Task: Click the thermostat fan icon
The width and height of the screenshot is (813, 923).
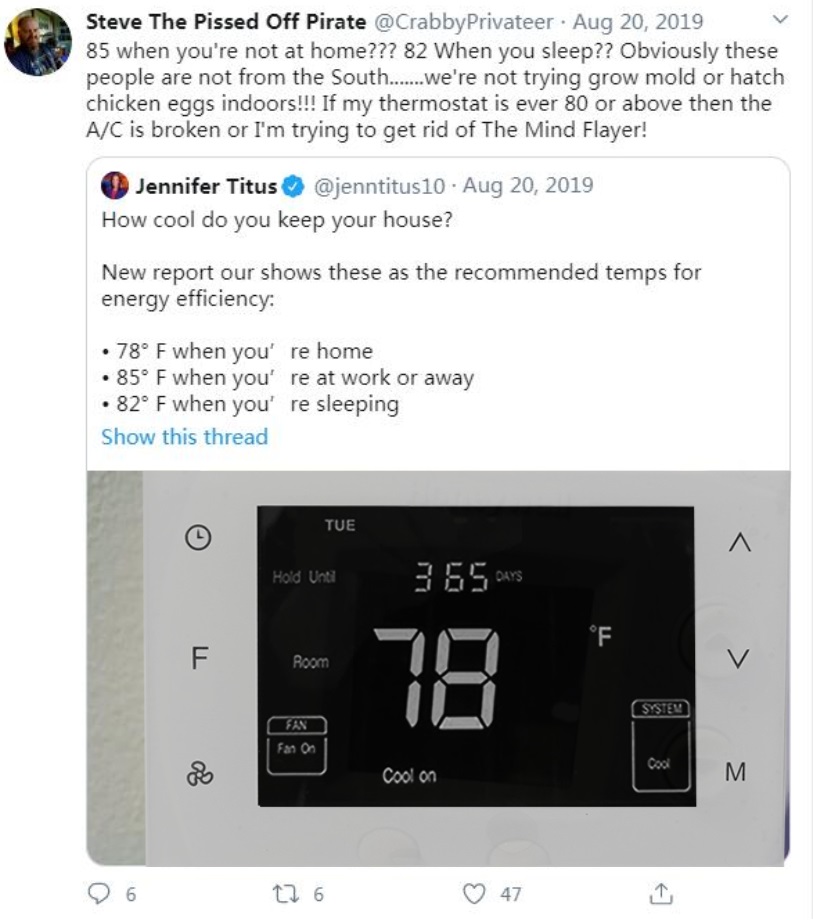Action: pyautogui.click(x=199, y=773)
